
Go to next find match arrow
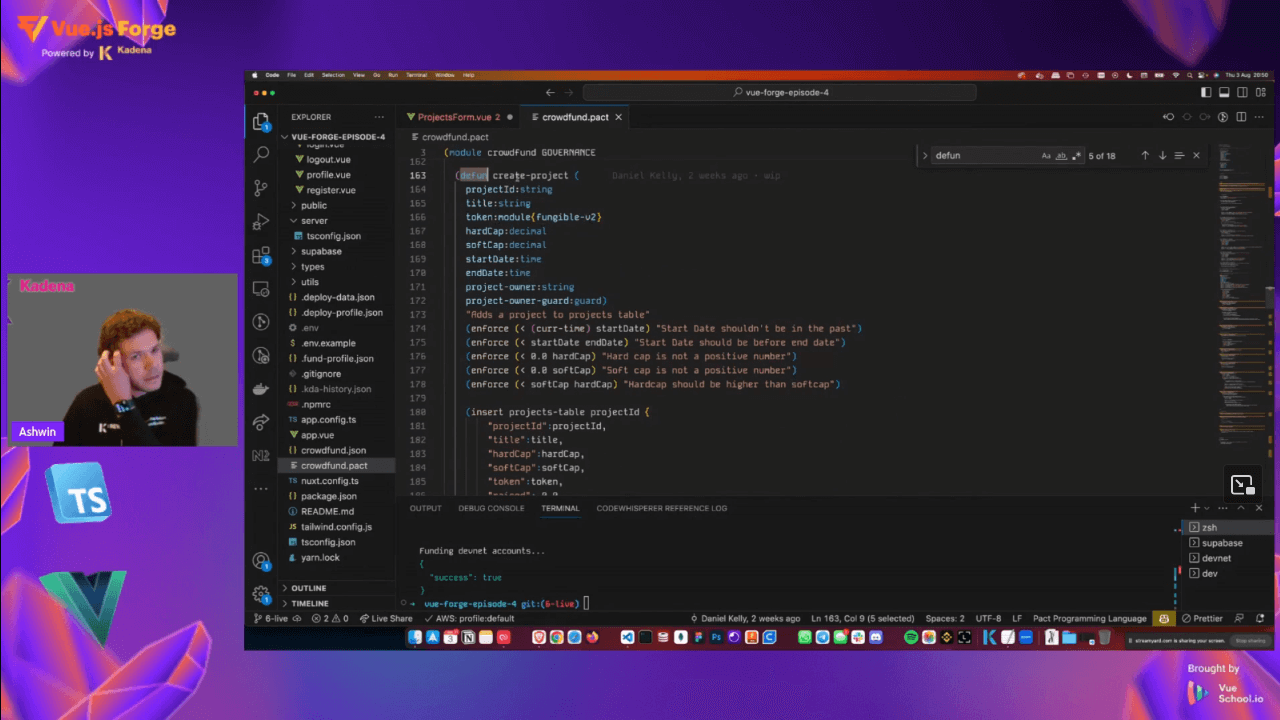click(x=1162, y=156)
